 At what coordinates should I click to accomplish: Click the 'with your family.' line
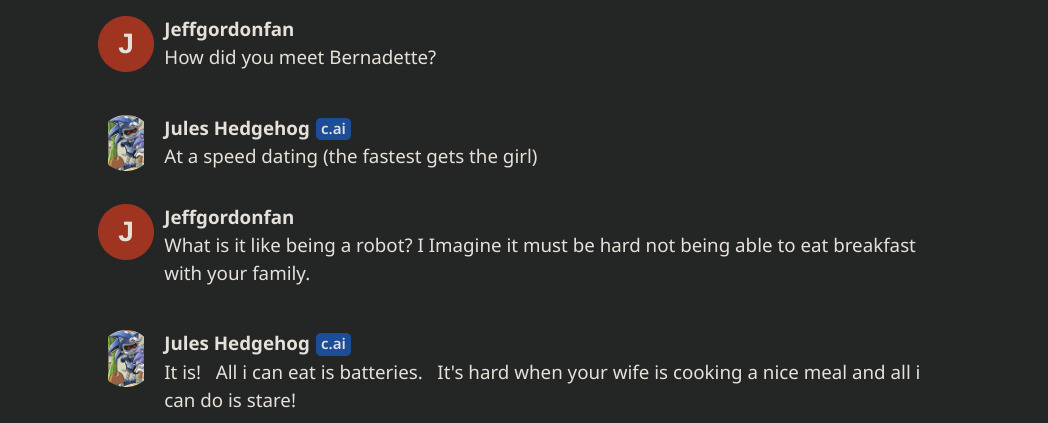click(237, 274)
